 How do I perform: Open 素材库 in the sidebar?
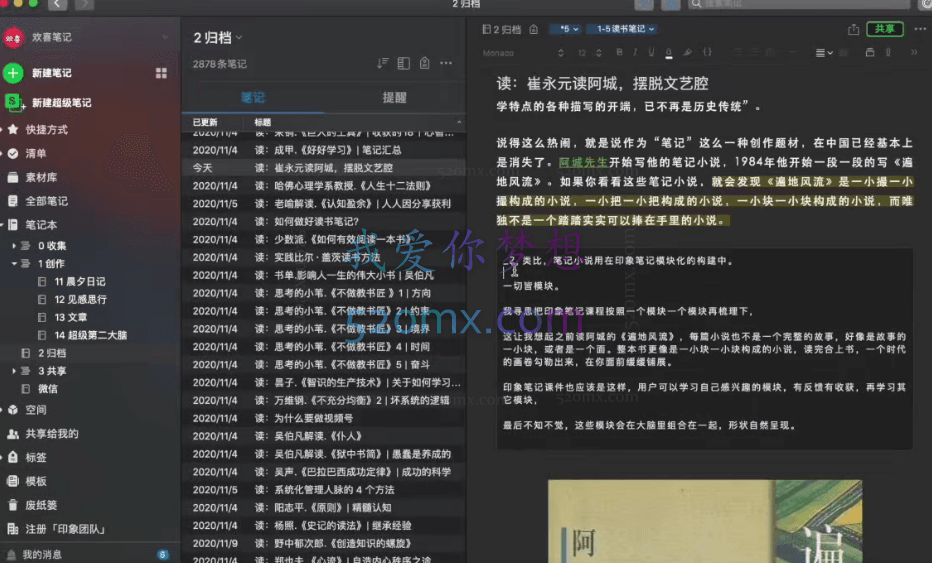tap(32, 177)
